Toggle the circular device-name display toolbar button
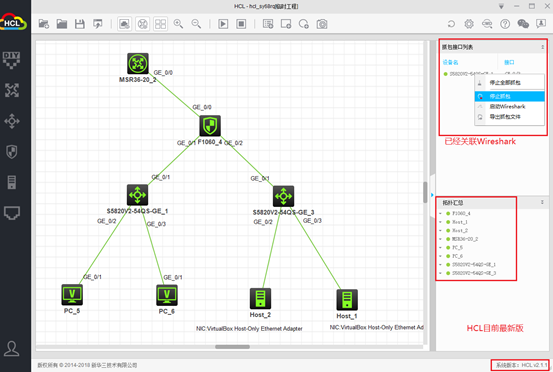The height and width of the screenshot is (372, 553). 142,24
